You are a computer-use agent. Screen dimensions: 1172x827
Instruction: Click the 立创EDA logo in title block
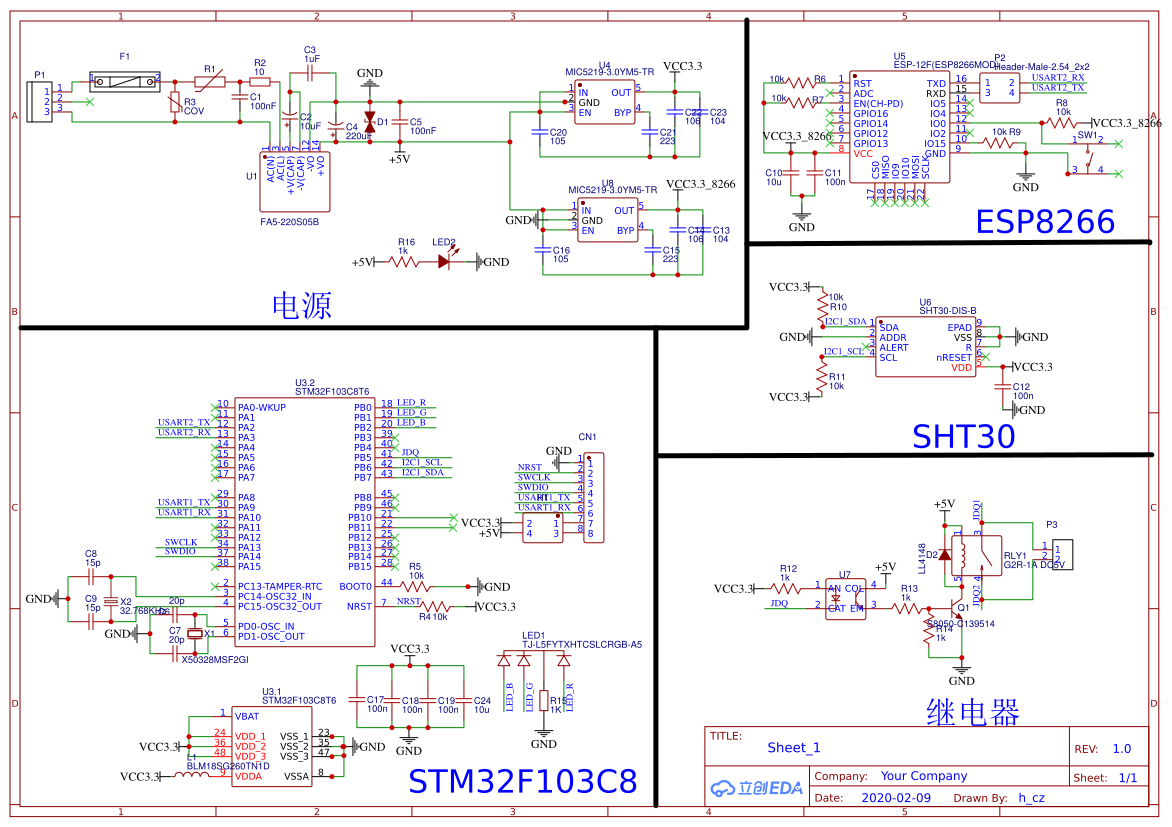756,787
